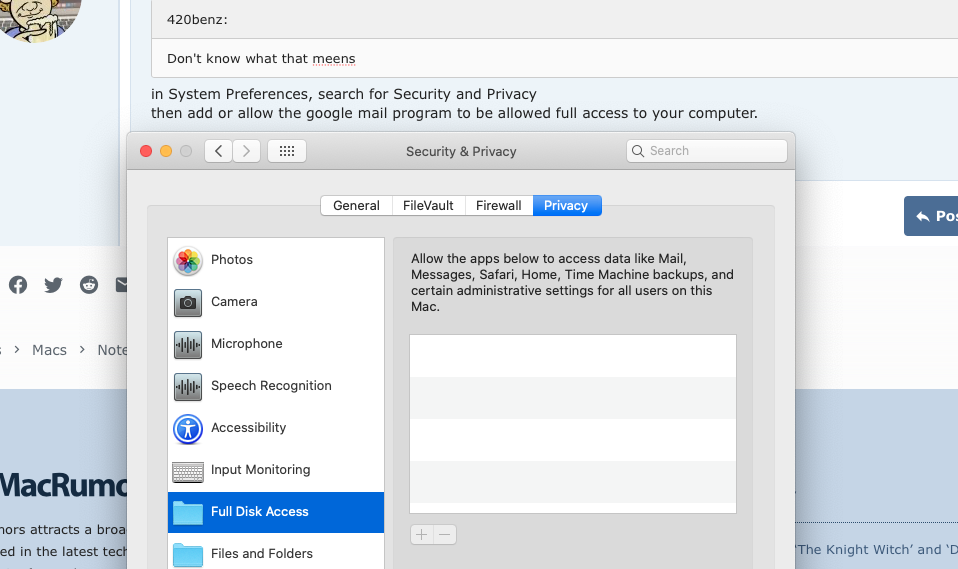Image resolution: width=958 pixels, height=569 pixels.
Task: Add an app with the plus button
Action: pyautogui.click(x=422, y=535)
